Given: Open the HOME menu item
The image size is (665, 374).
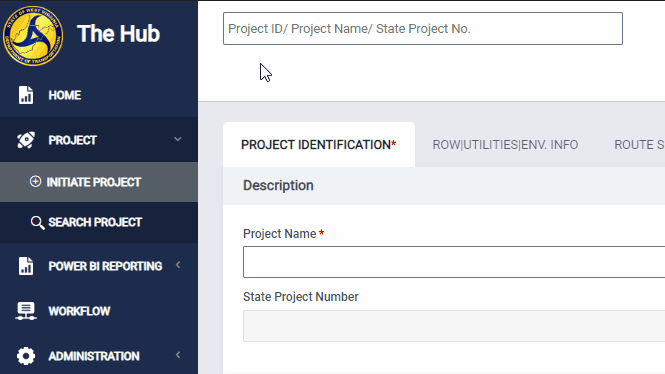Looking at the screenshot, I should click(x=99, y=95).
